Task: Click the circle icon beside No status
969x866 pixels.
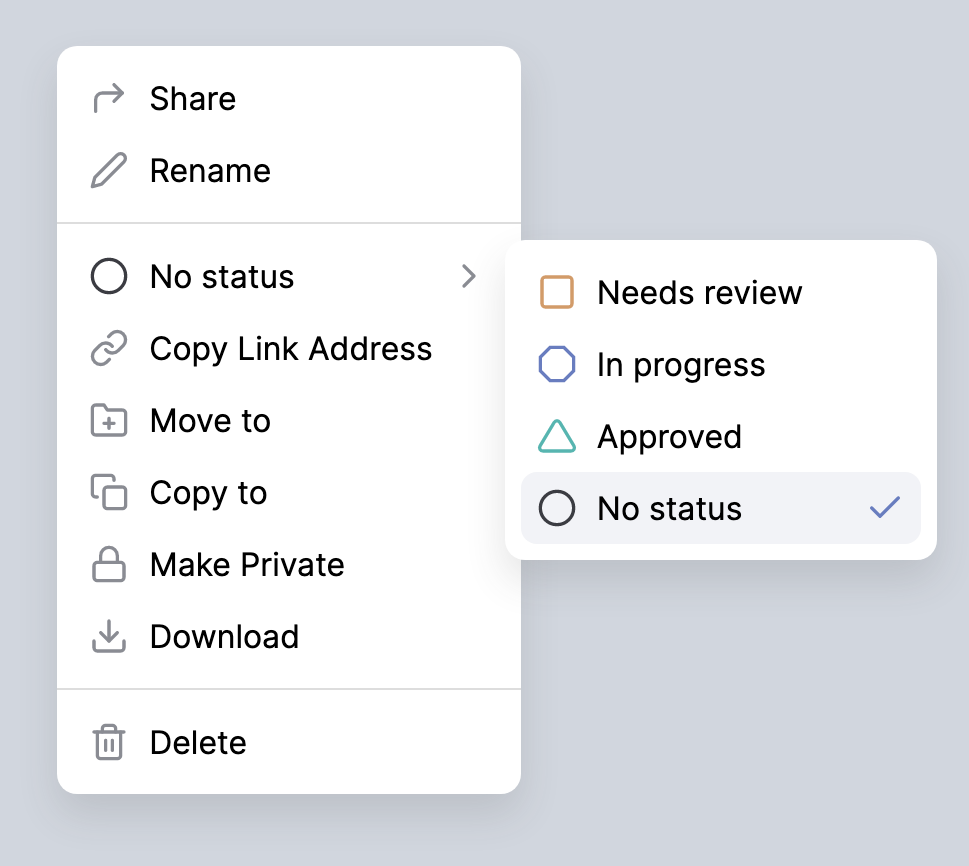Action: pos(109,276)
